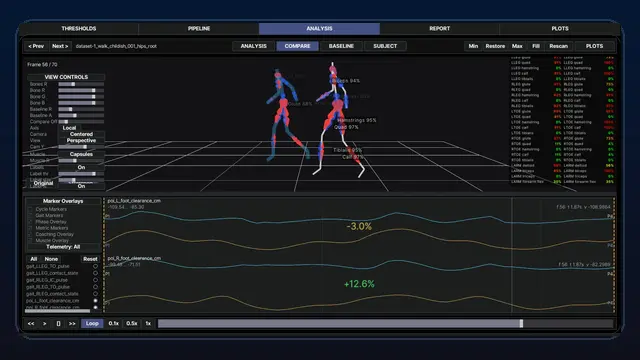The width and height of the screenshot is (640, 360).
Task: Toggle Labels On button
Action: 81,167
